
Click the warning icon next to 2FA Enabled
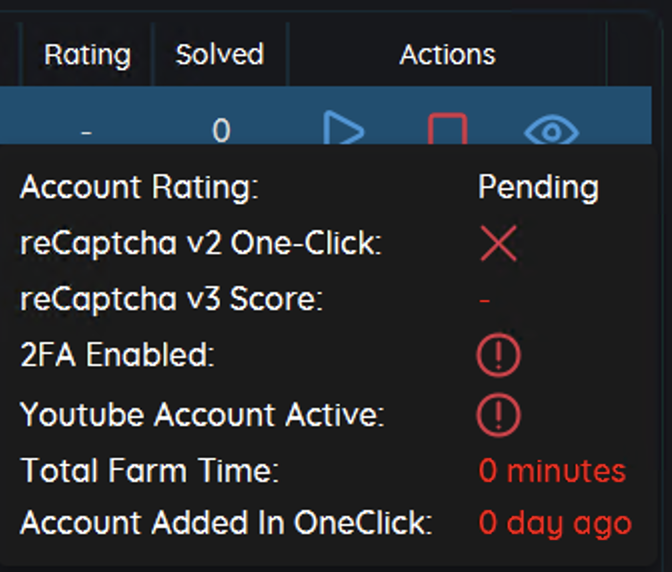pos(498,355)
